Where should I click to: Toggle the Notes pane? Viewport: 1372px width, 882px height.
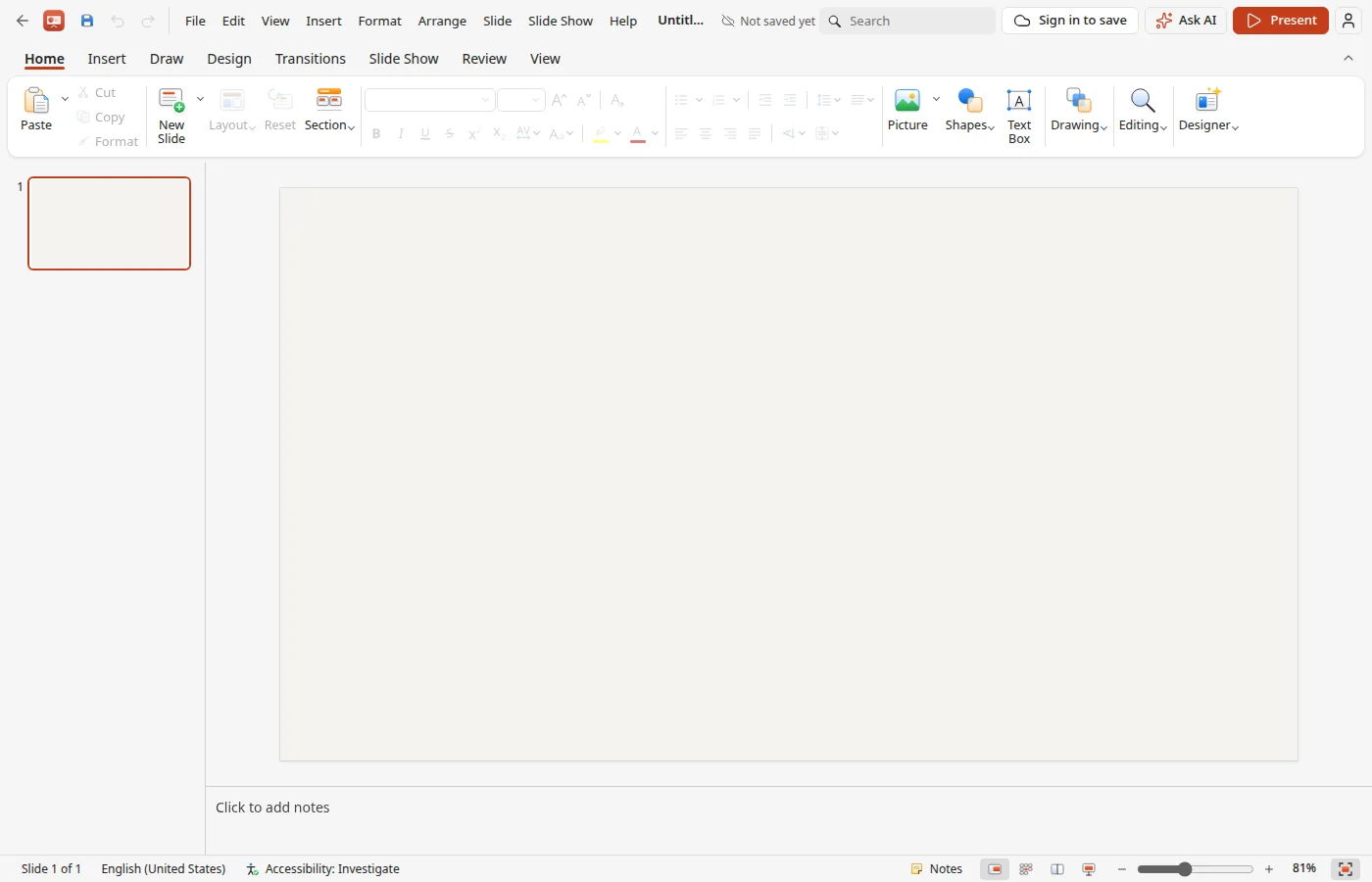[x=937, y=869]
